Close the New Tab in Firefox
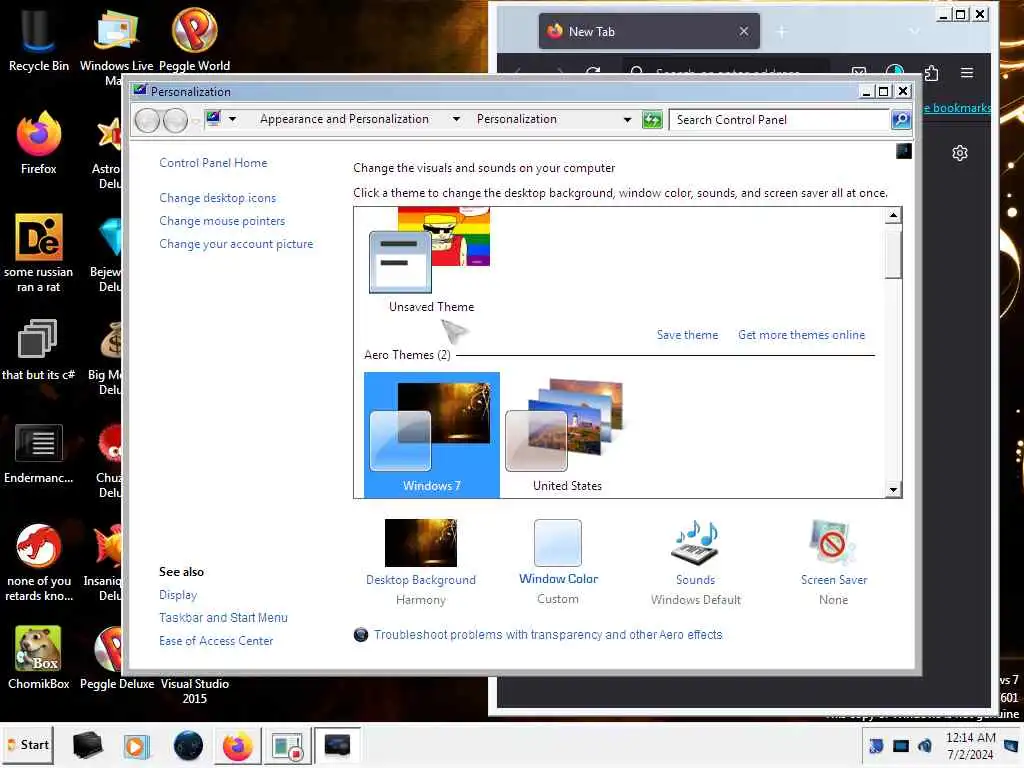Image resolution: width=1024 pixels, height=768 pixels. point(744,31)
